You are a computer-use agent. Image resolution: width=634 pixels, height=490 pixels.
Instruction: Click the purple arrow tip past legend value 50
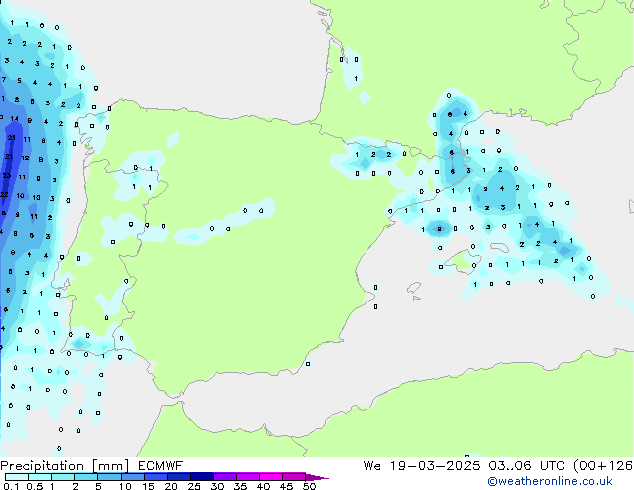click(x=317, y=477)
